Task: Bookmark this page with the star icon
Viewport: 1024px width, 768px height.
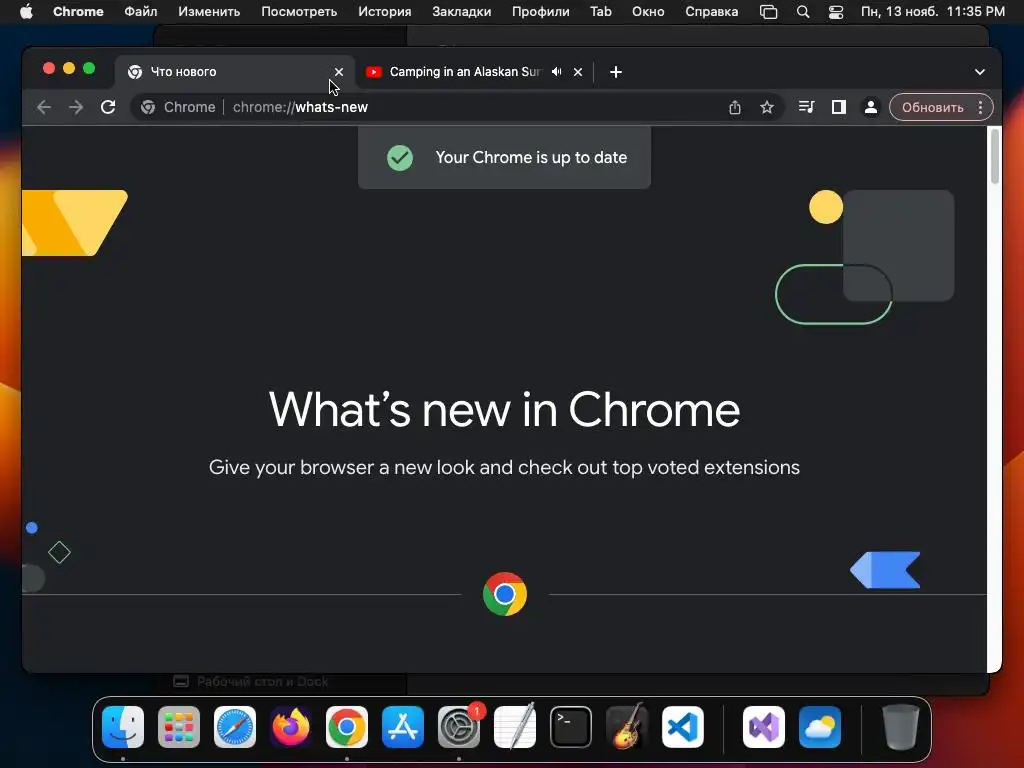Action: tap(767, 107)
